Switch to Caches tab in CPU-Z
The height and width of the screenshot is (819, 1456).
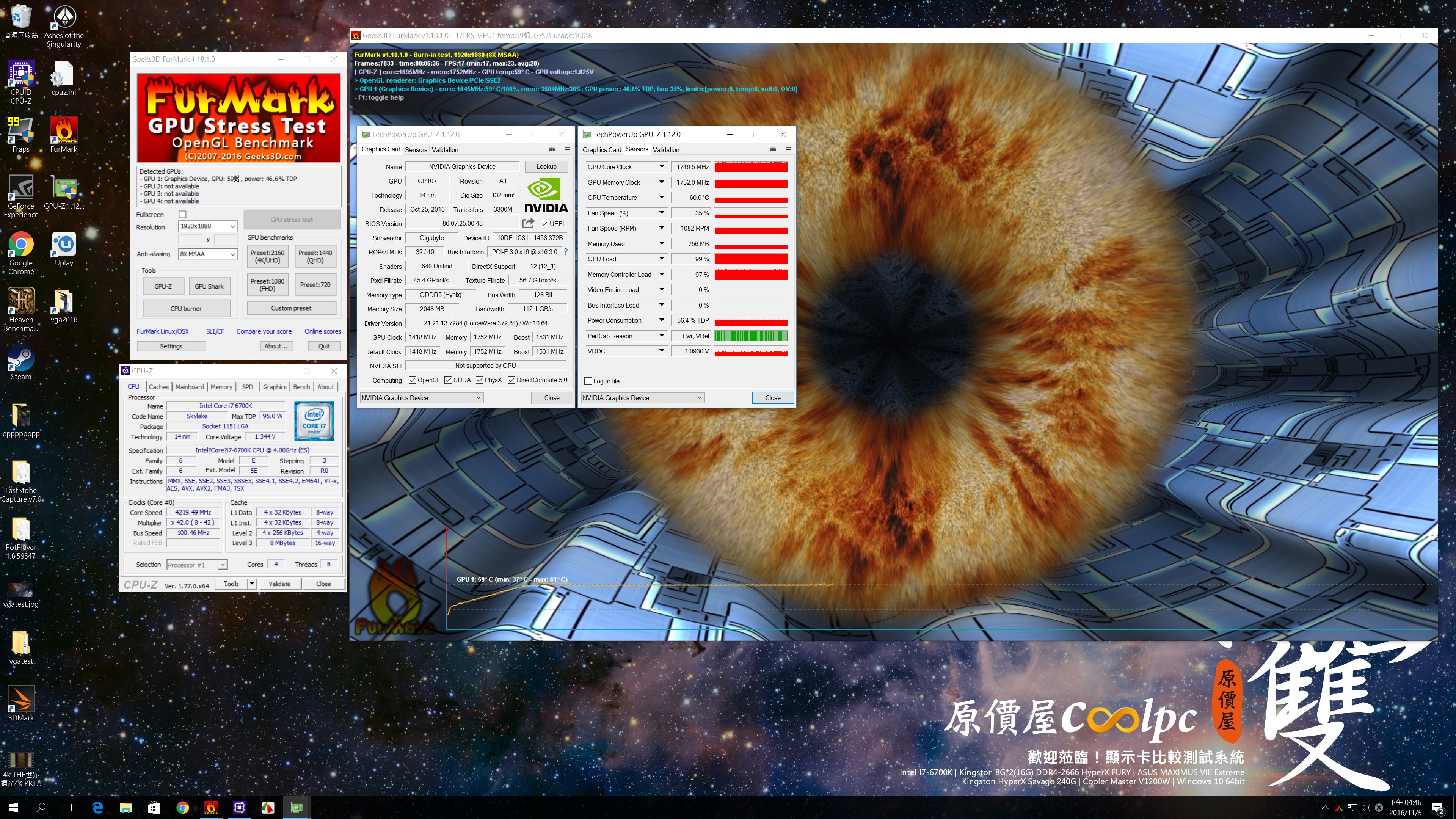coord(158,387)
